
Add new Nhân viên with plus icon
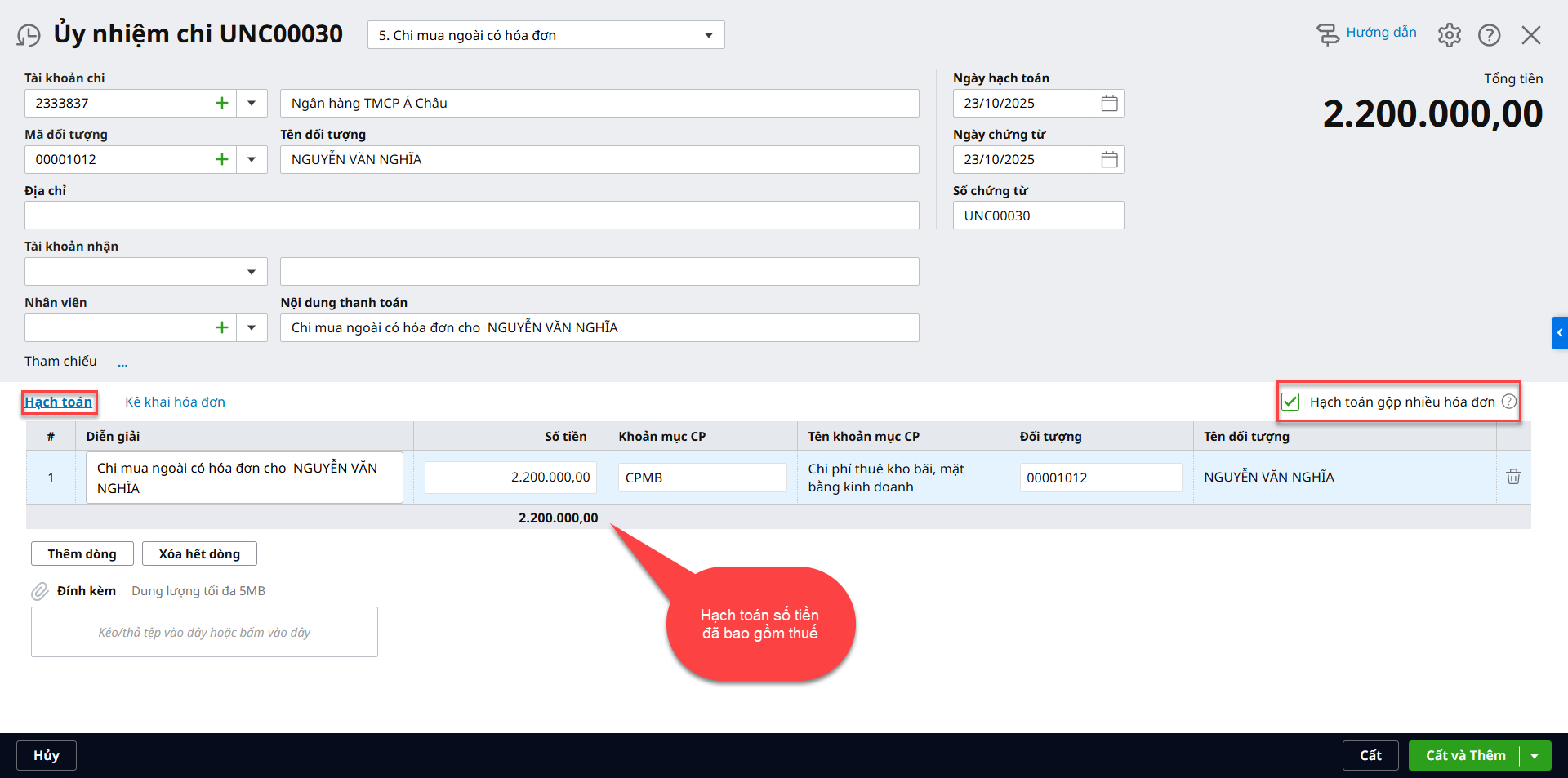click(x=221, y=328)
